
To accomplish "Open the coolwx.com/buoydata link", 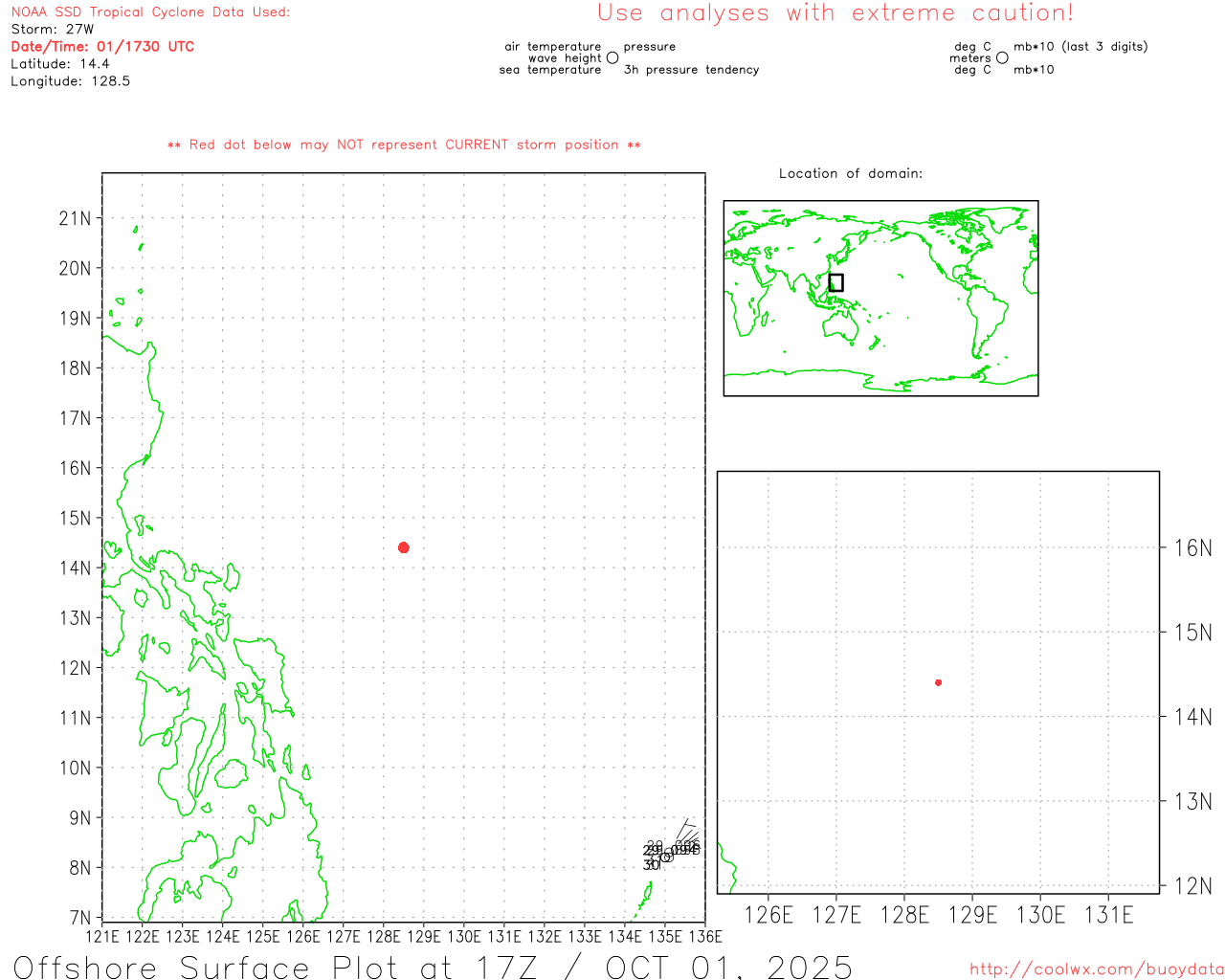I will tap(1096, 969).
